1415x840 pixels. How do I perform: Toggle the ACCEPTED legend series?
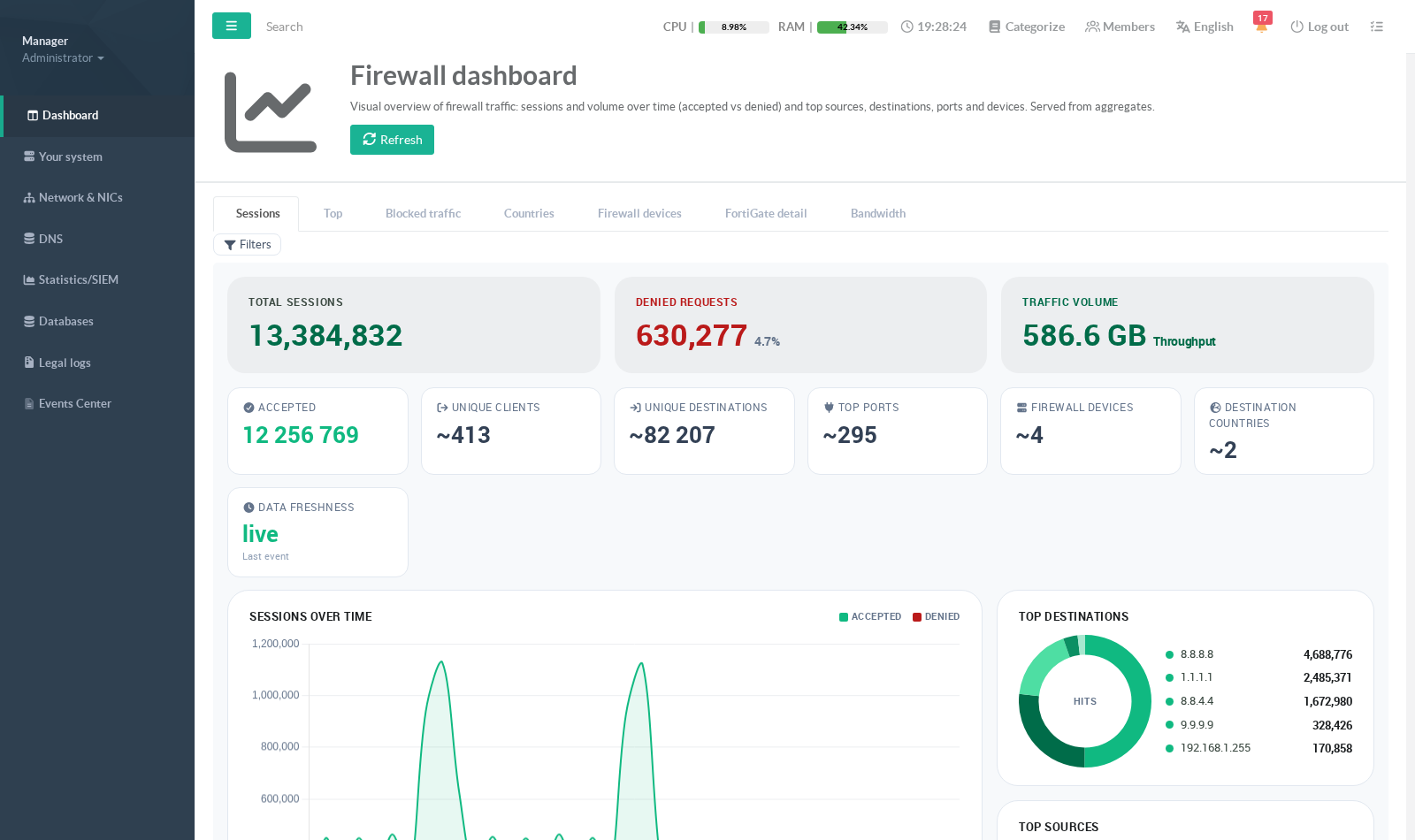coord(870,617)
